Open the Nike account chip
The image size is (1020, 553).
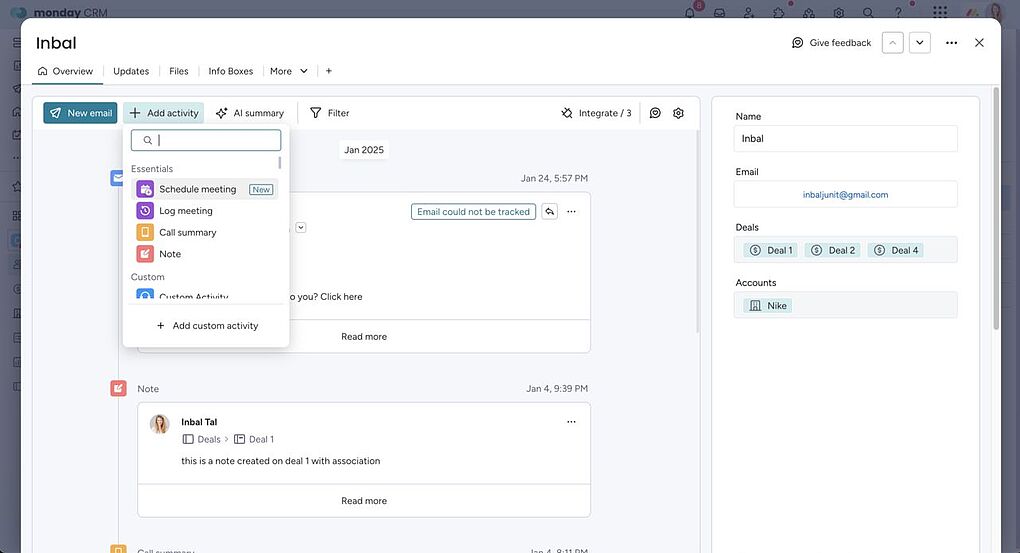click(x=768, y=305)
